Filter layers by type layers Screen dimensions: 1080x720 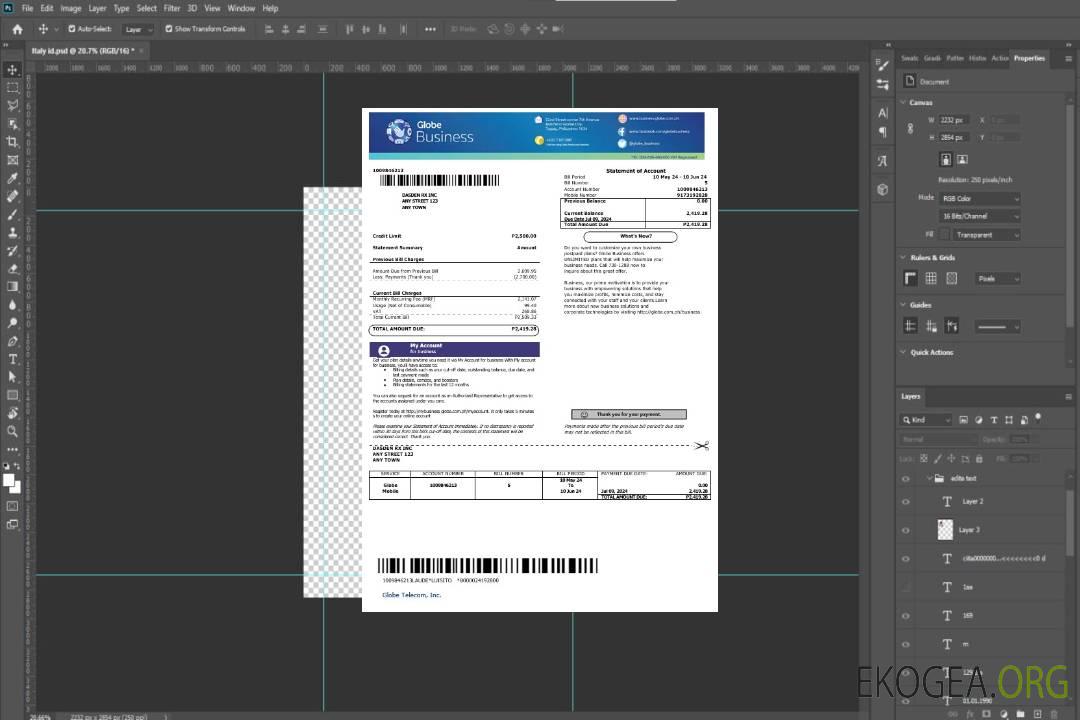(994, 420)
